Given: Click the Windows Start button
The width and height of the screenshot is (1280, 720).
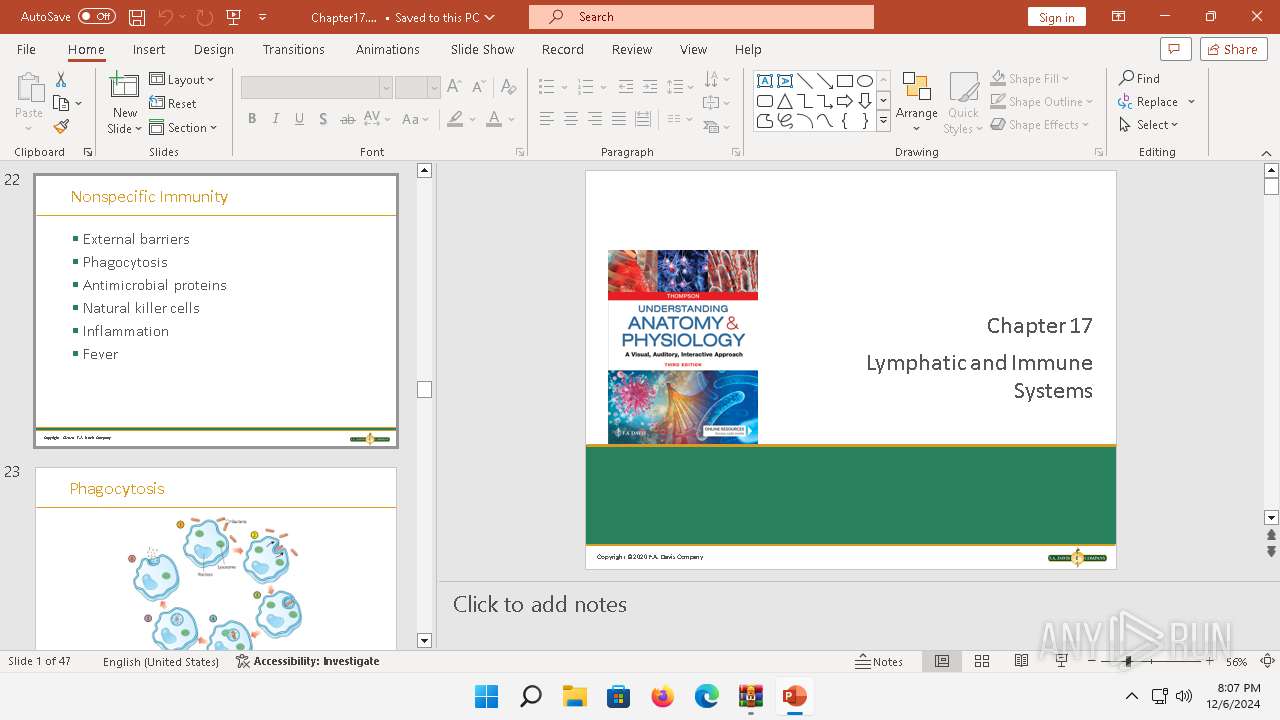Looking at the screenshot, I should (x=487, y=696).
